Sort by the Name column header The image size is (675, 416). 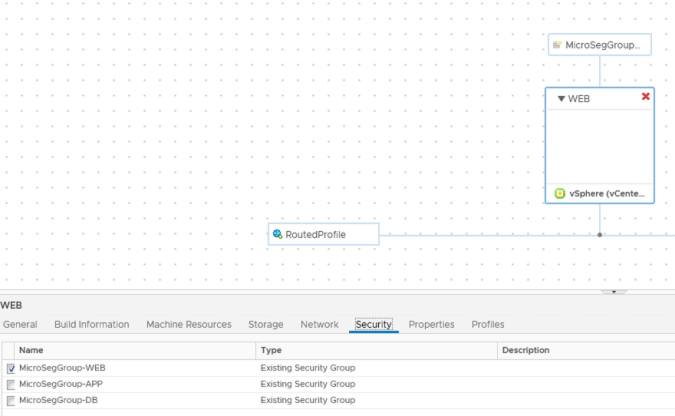pos(31,350)
